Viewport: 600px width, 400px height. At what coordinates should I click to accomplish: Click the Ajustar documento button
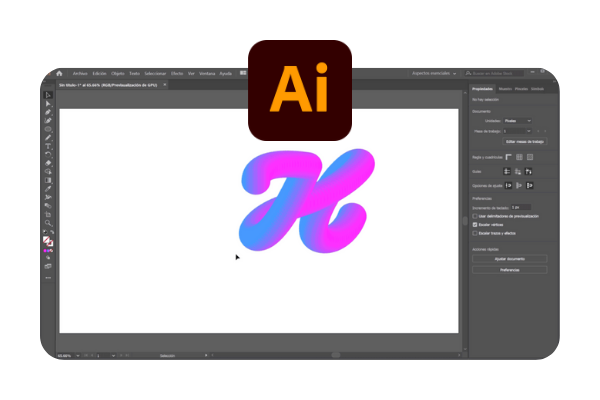(x=510, y=259)
